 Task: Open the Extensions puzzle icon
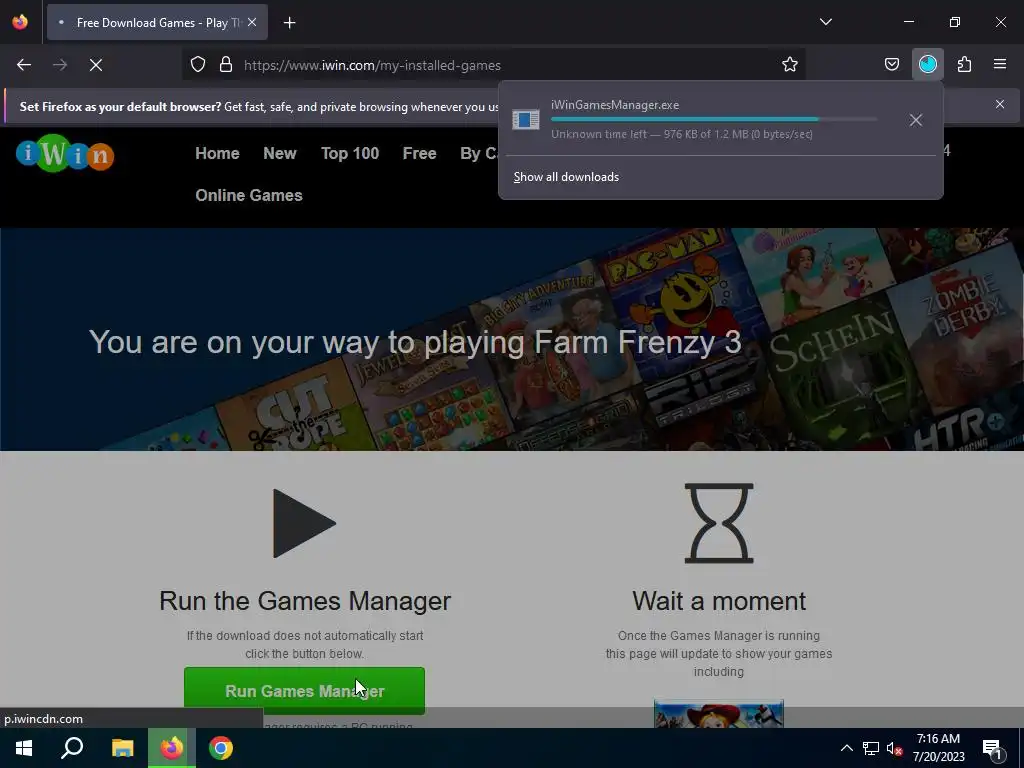[x=964, y=65]
